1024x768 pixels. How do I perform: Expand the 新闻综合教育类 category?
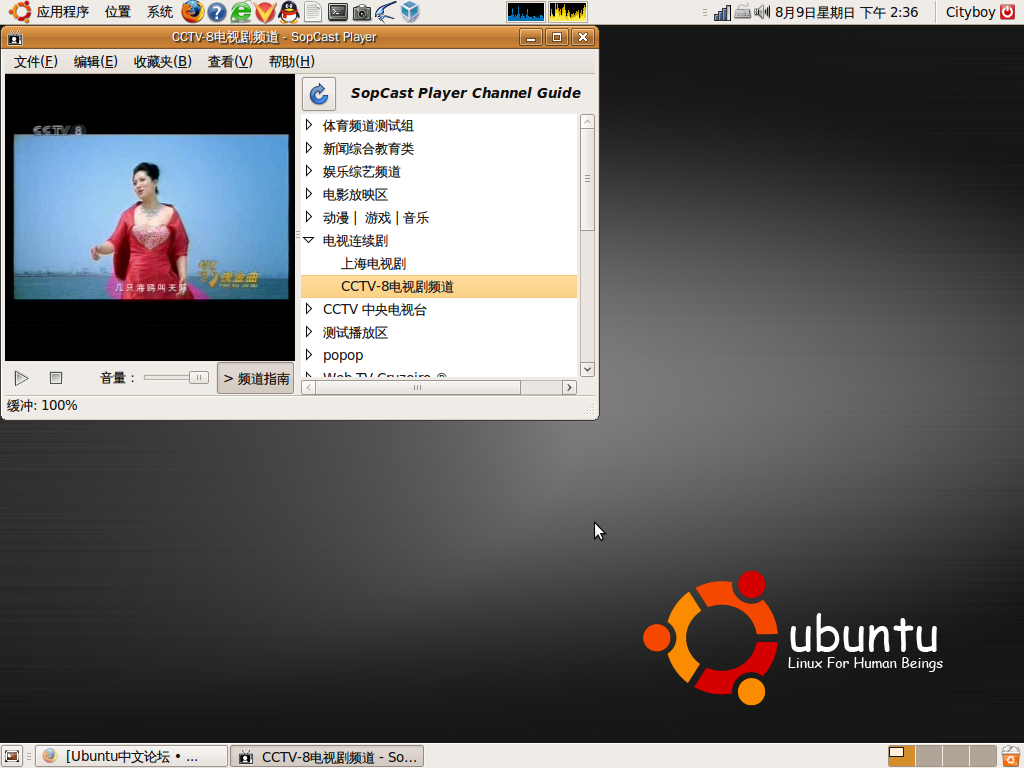pyautogui.click(x=310, y=148)
